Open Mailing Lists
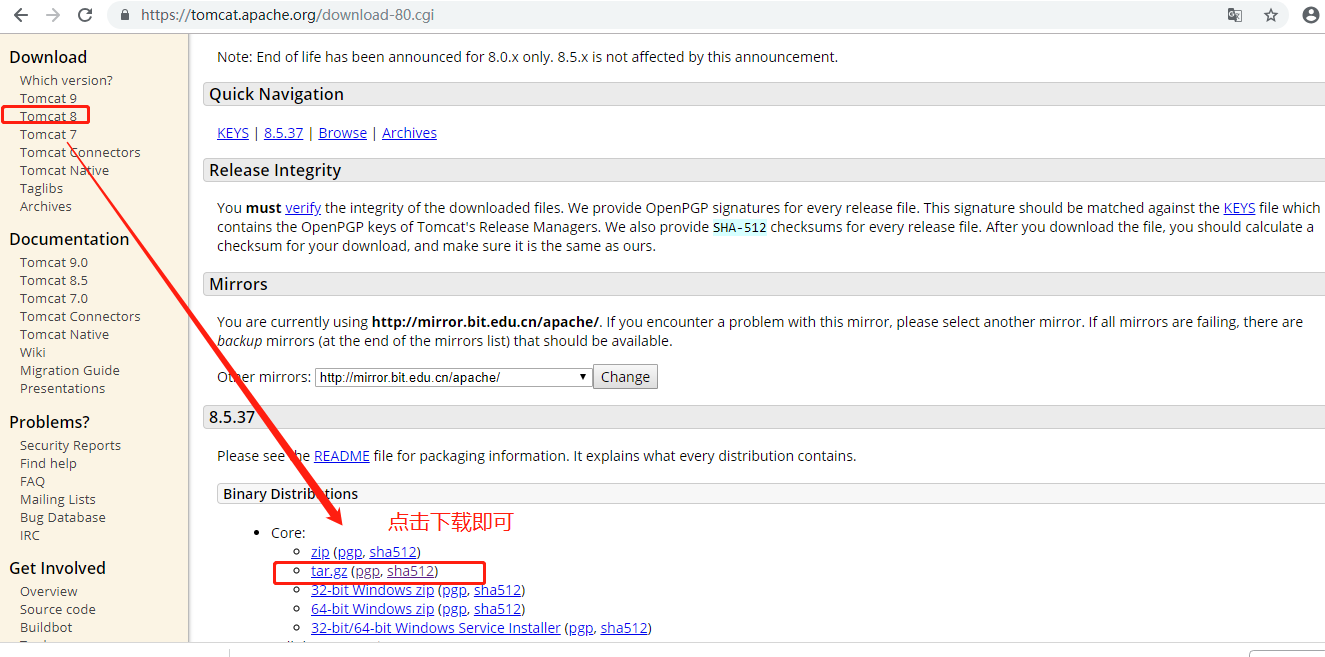The height and width of the screenshot is (657, 1325). pyautogui.click(x=58, y=499)
